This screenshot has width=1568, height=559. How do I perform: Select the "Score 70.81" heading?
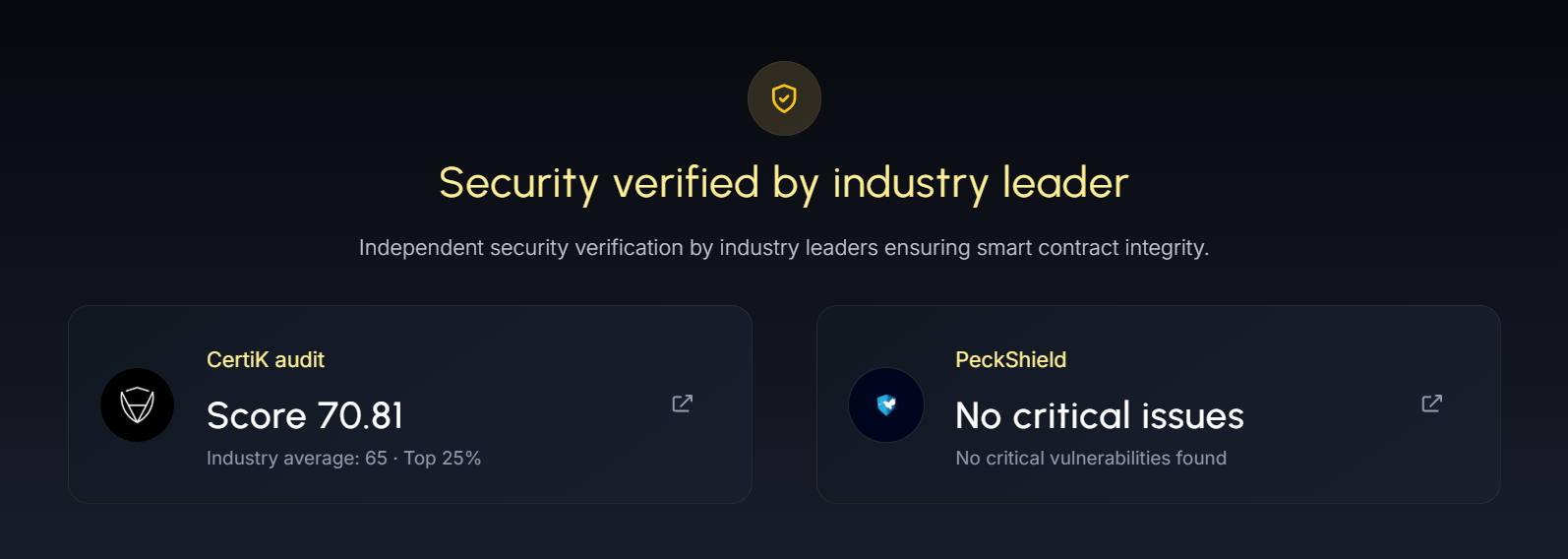305,415
